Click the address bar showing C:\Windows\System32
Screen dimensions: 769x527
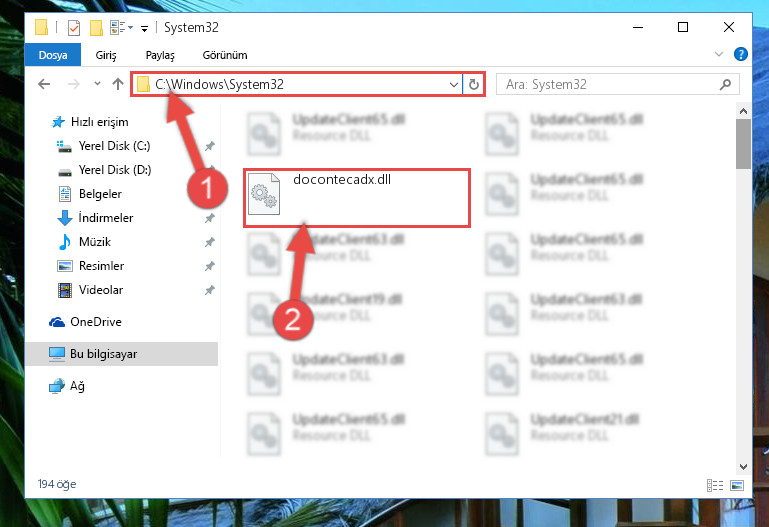pos(297,84)
